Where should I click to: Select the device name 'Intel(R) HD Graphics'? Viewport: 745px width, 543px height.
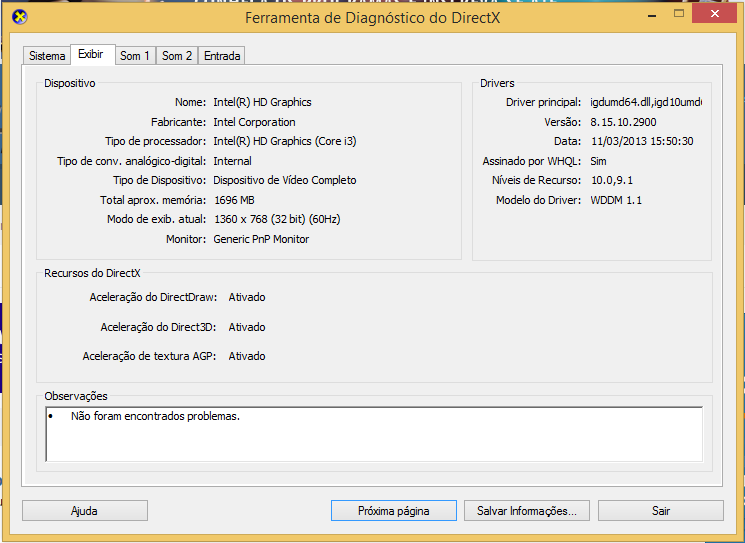point(262,102)
